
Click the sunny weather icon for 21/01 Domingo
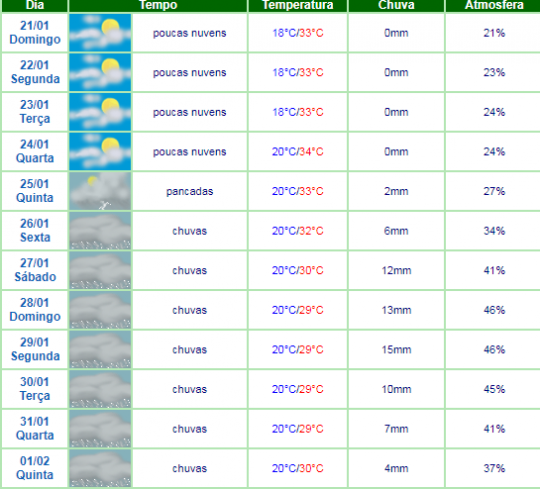(100, 33)
